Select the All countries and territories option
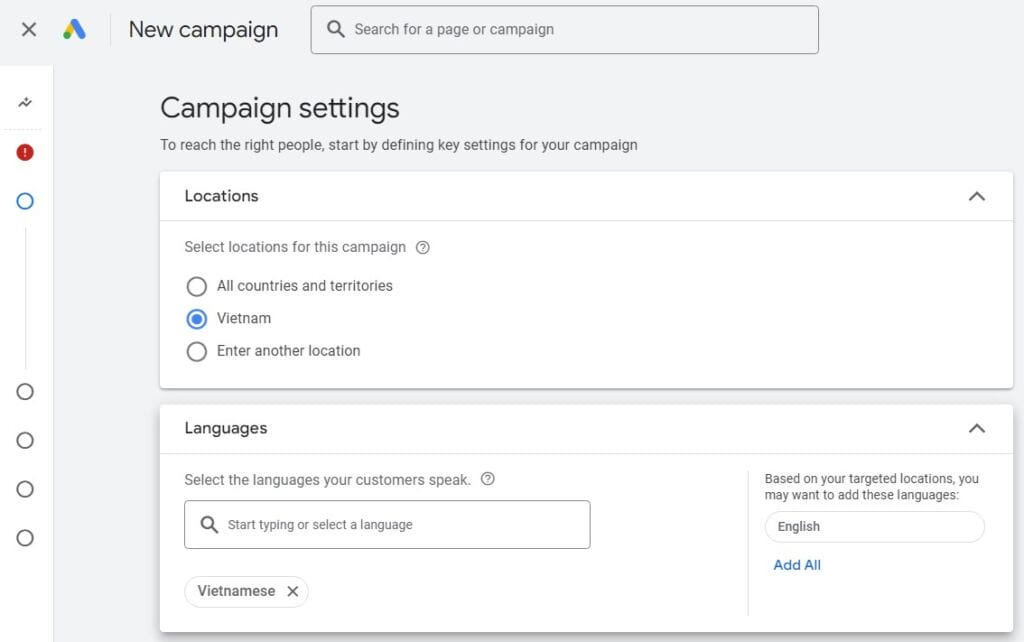 click(197, 286)
